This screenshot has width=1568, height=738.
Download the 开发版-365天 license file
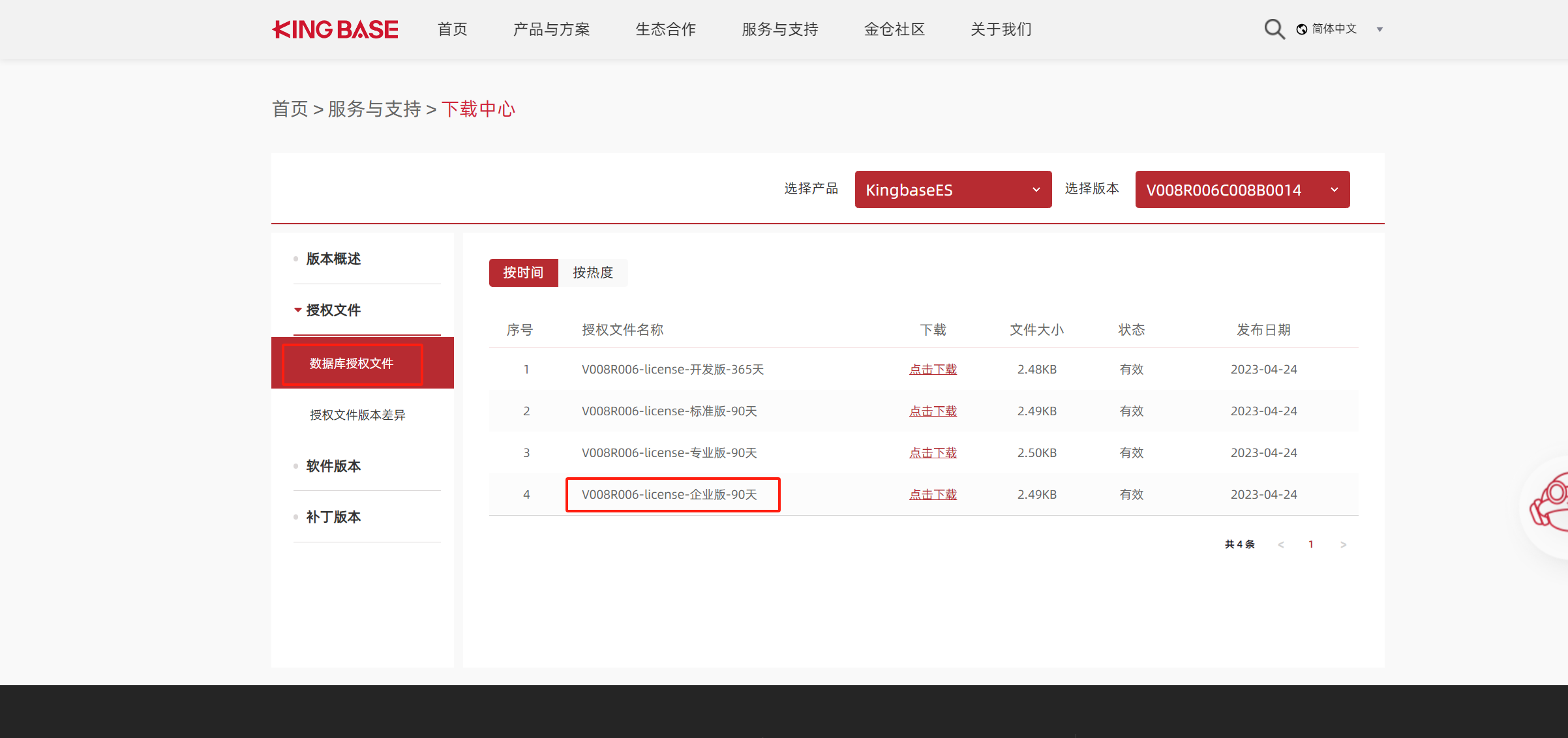(933, 370)
